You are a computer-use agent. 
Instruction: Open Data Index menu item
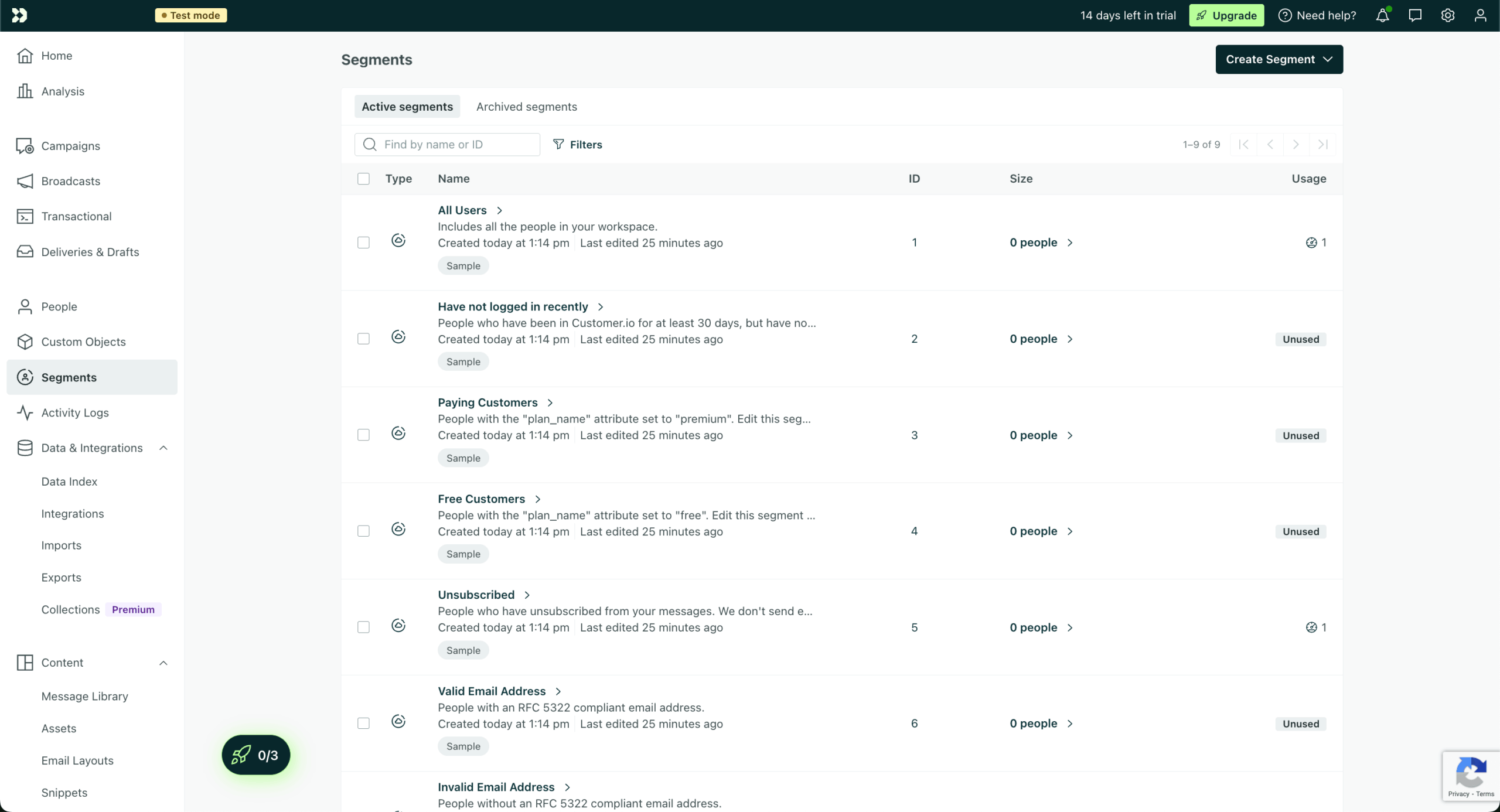pos(69,482)
